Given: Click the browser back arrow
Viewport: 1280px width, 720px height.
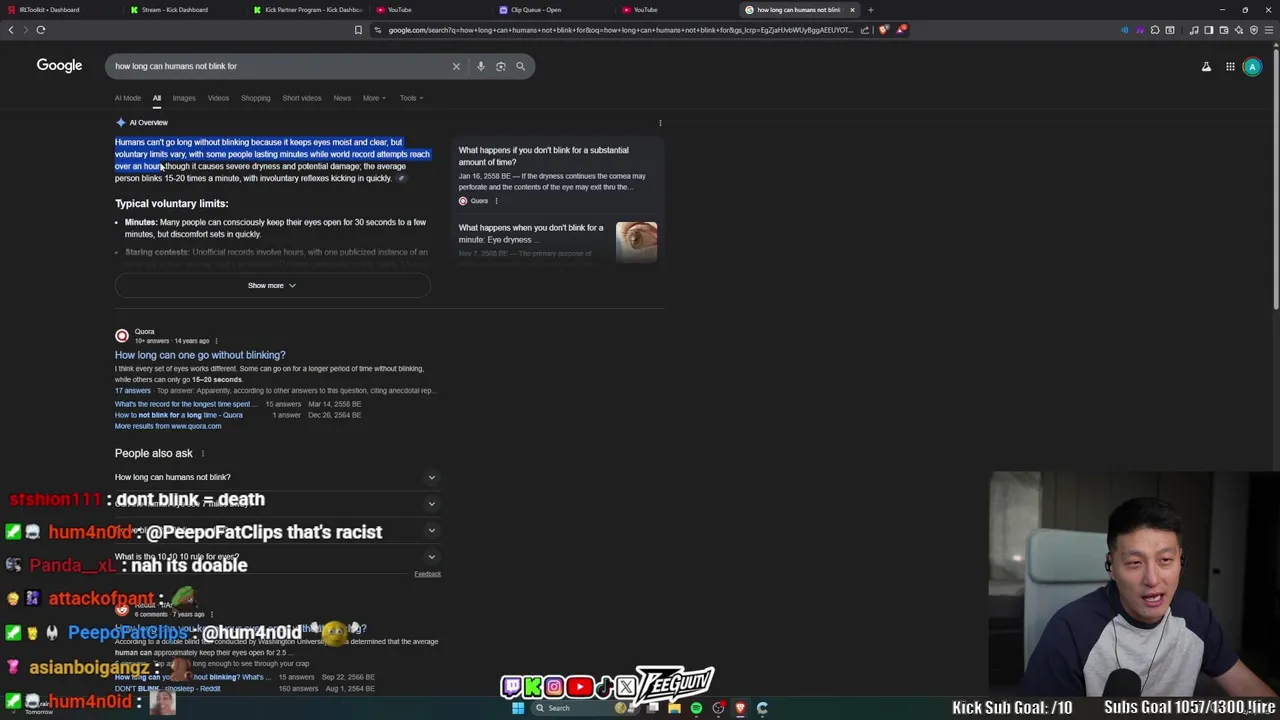Looking at the screenshot, I should click(11, 30).
